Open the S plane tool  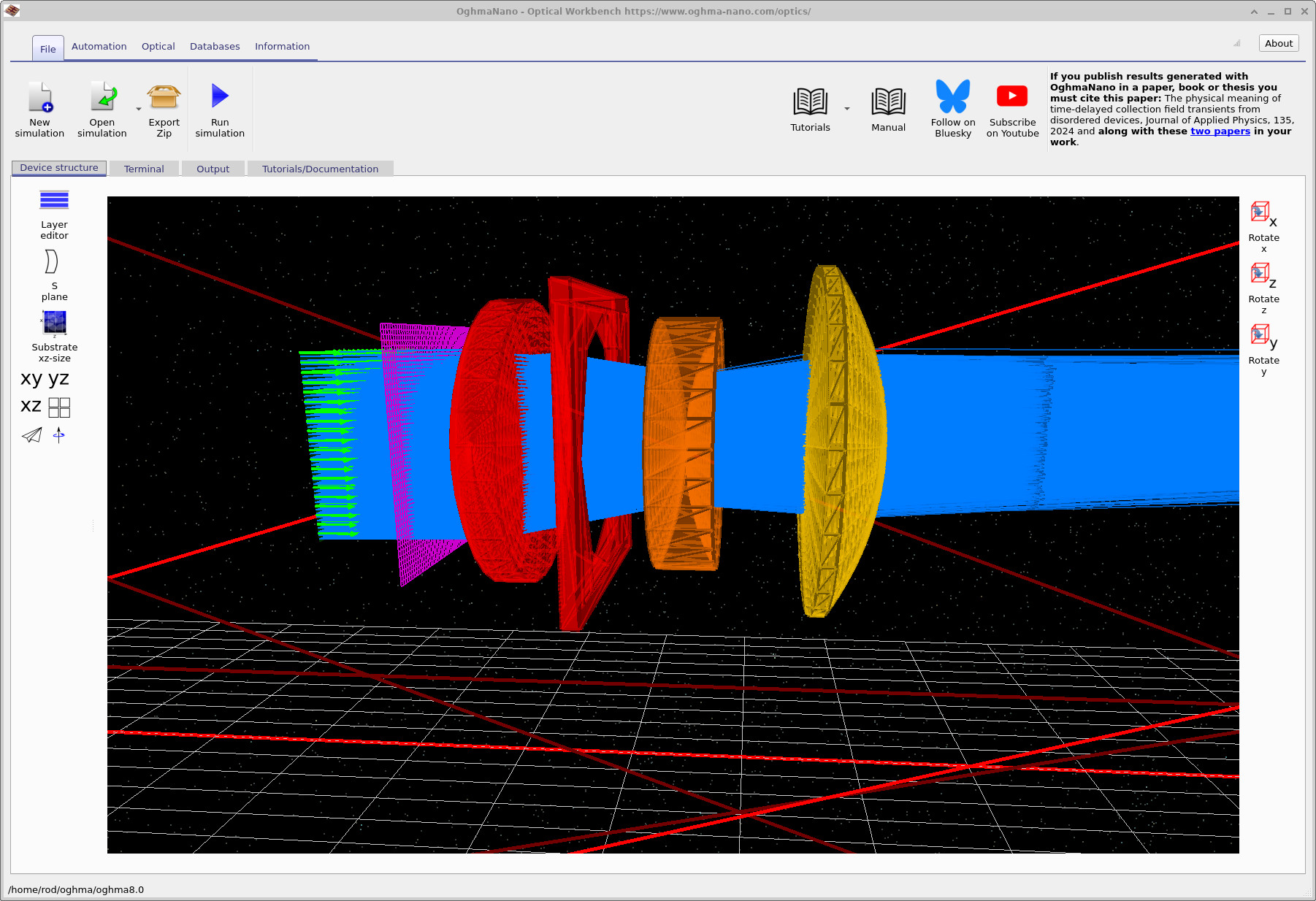pyautogui.click(x=52, y=274)
